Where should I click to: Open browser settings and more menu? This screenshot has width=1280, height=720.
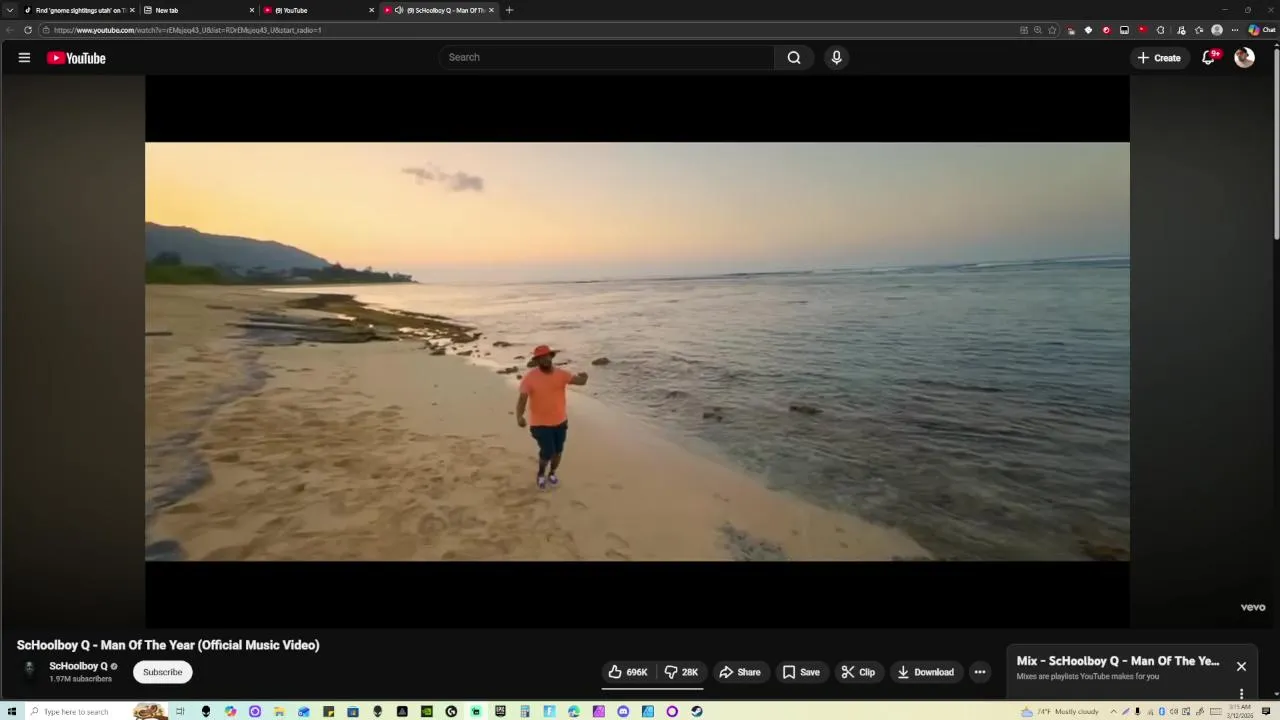click(1235, 30)
